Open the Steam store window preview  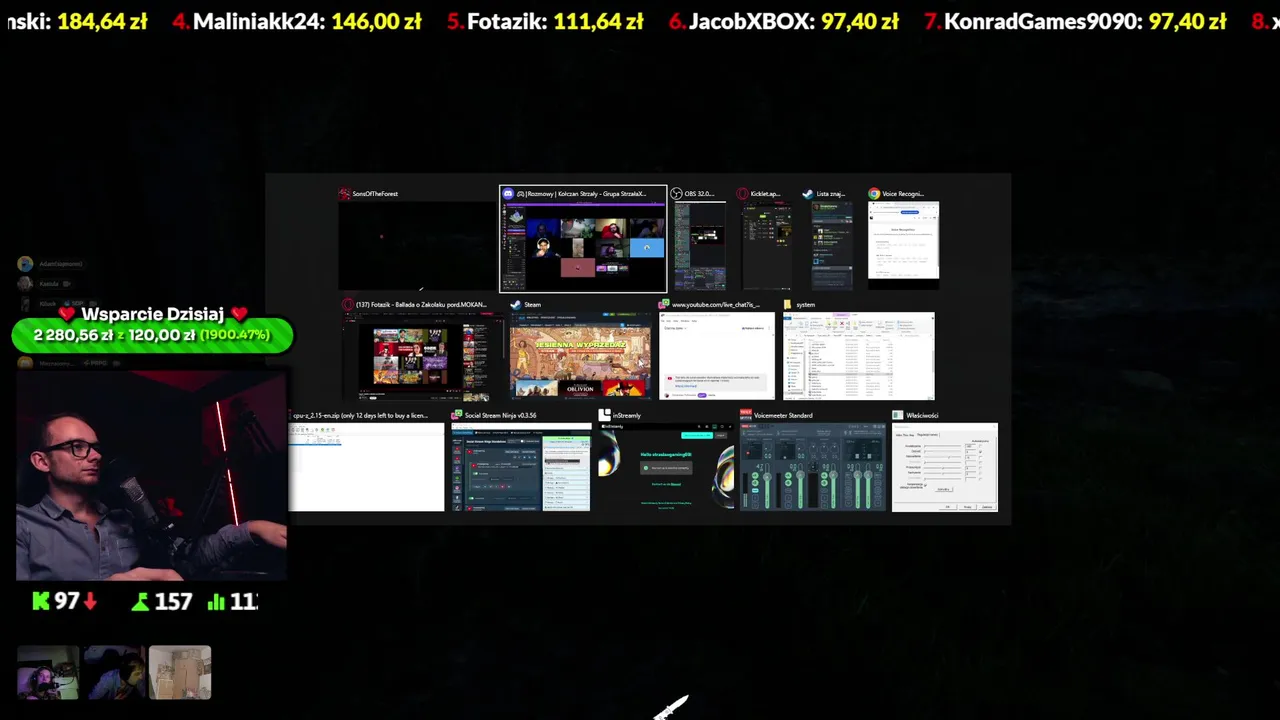coord(581,356)
